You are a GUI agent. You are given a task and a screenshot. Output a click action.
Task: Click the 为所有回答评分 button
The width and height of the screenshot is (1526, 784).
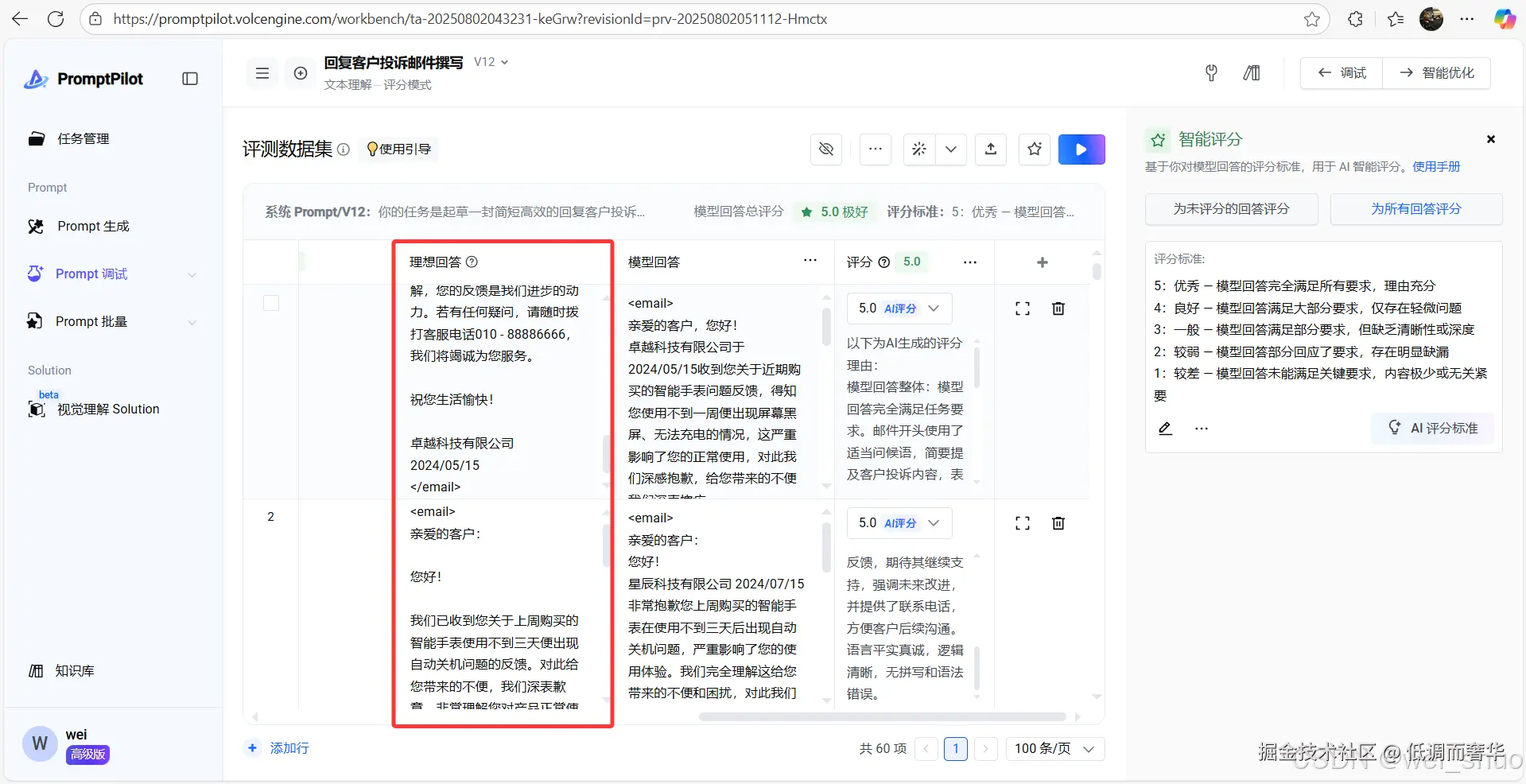pos(1416,208)
